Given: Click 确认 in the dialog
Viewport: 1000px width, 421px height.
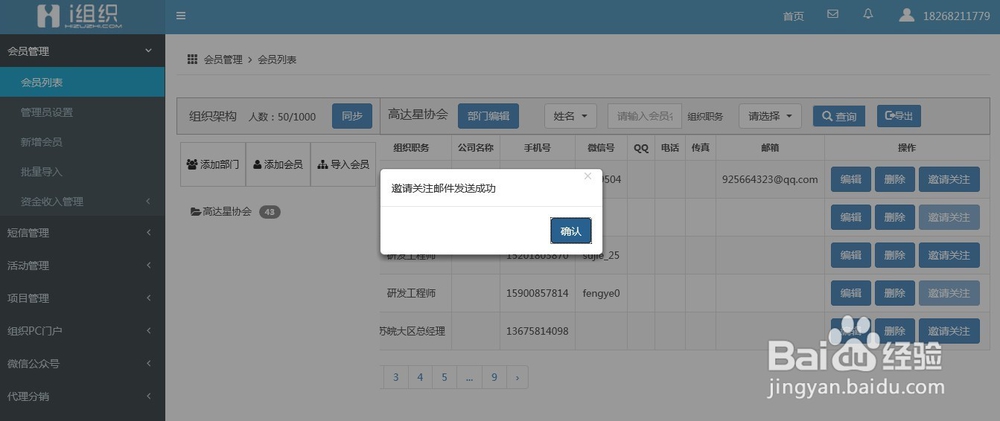Looking at the screenshot, I should pyautogui.click(x=571, y=231).
